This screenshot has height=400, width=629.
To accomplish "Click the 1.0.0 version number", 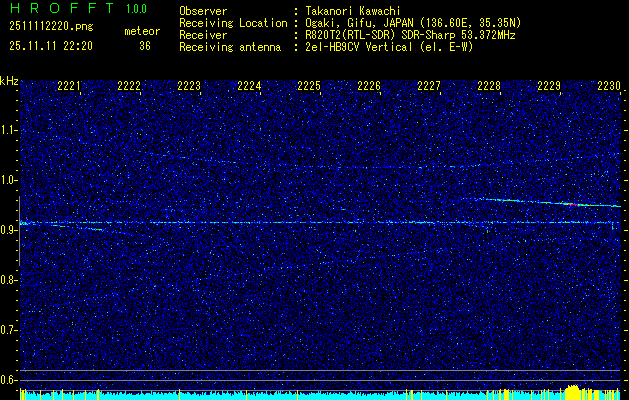I will pyautogui.click(x=138, y=9).
